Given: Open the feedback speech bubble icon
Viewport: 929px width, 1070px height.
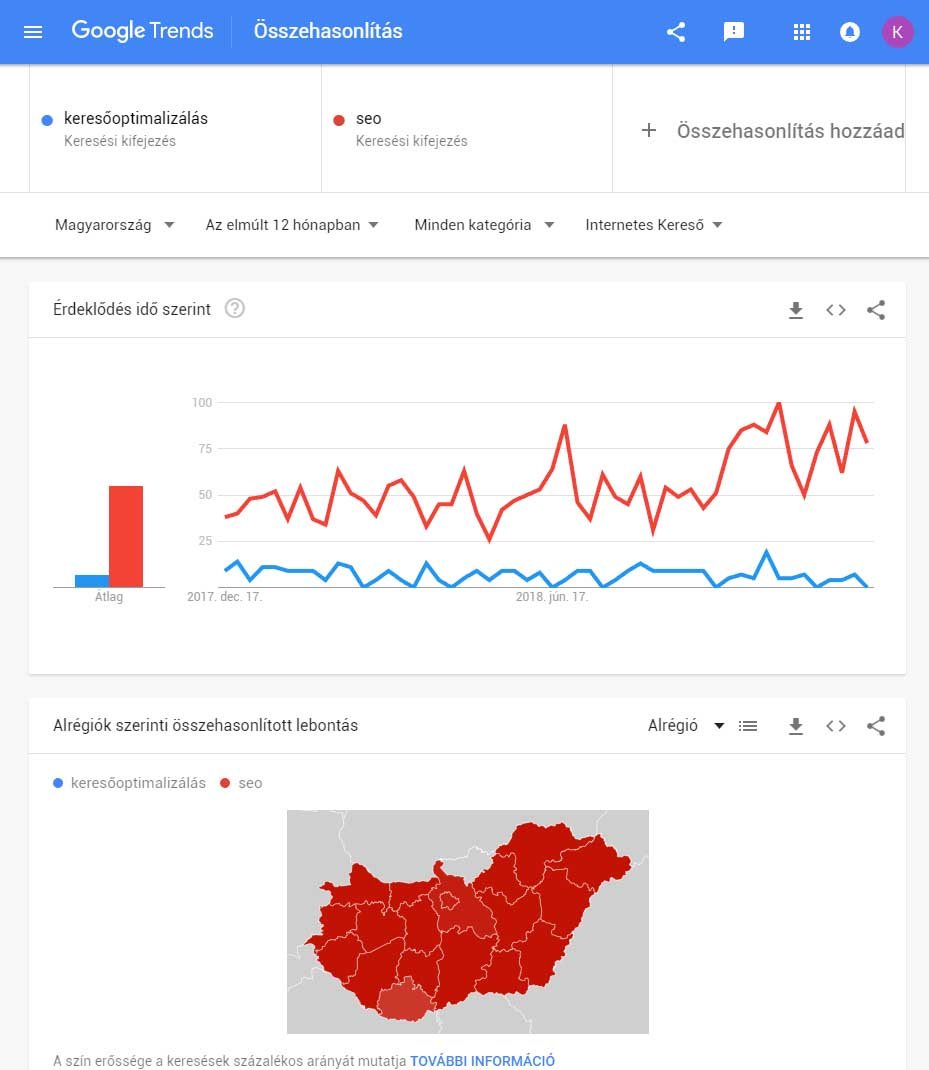Looking at the screenshot, I should tap(734, 31).
